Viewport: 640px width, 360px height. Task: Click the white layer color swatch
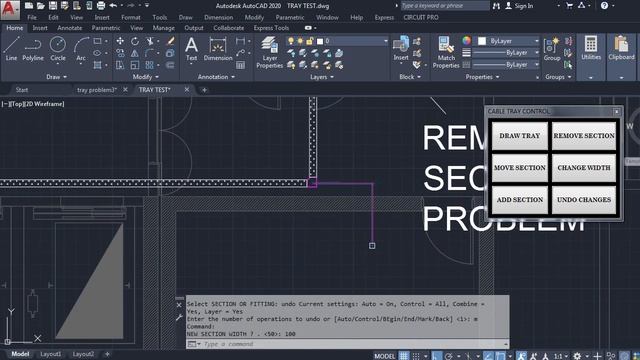coord(320,41)
